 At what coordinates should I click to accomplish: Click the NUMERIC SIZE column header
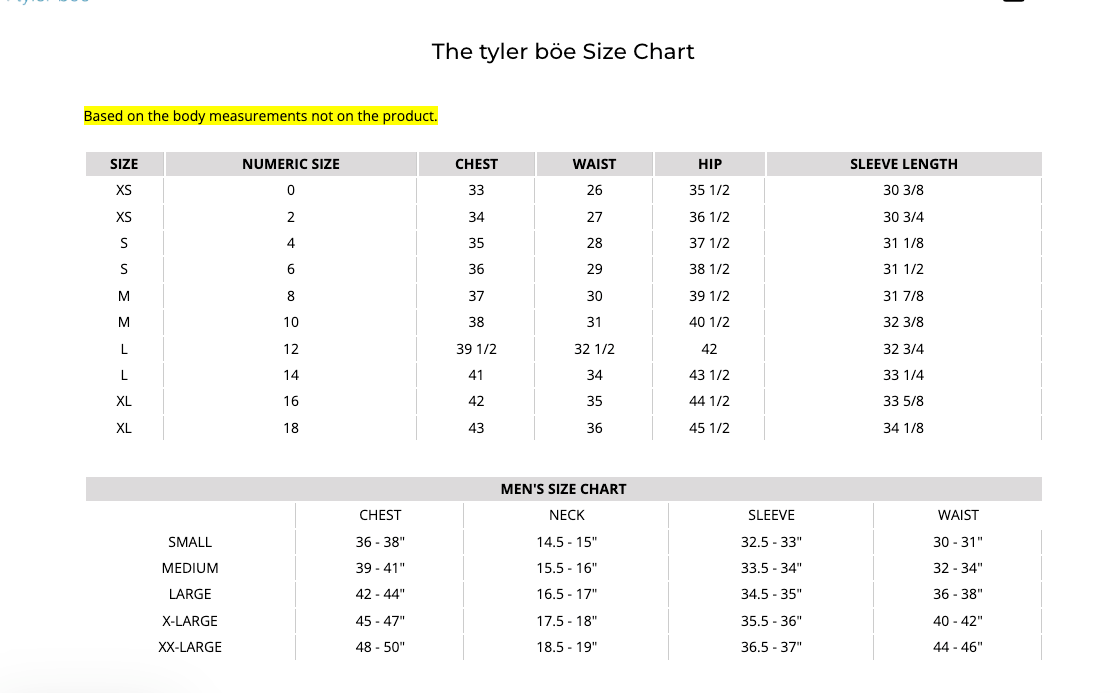click(x=290, y=164)
